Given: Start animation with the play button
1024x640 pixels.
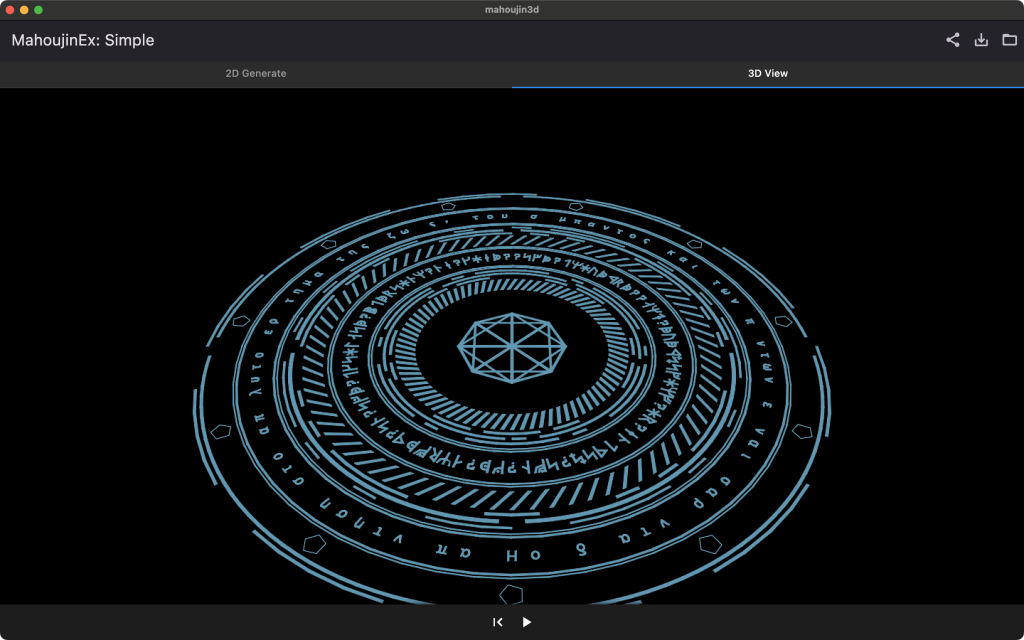Looking at the screenshot, I should pos(526,622).
